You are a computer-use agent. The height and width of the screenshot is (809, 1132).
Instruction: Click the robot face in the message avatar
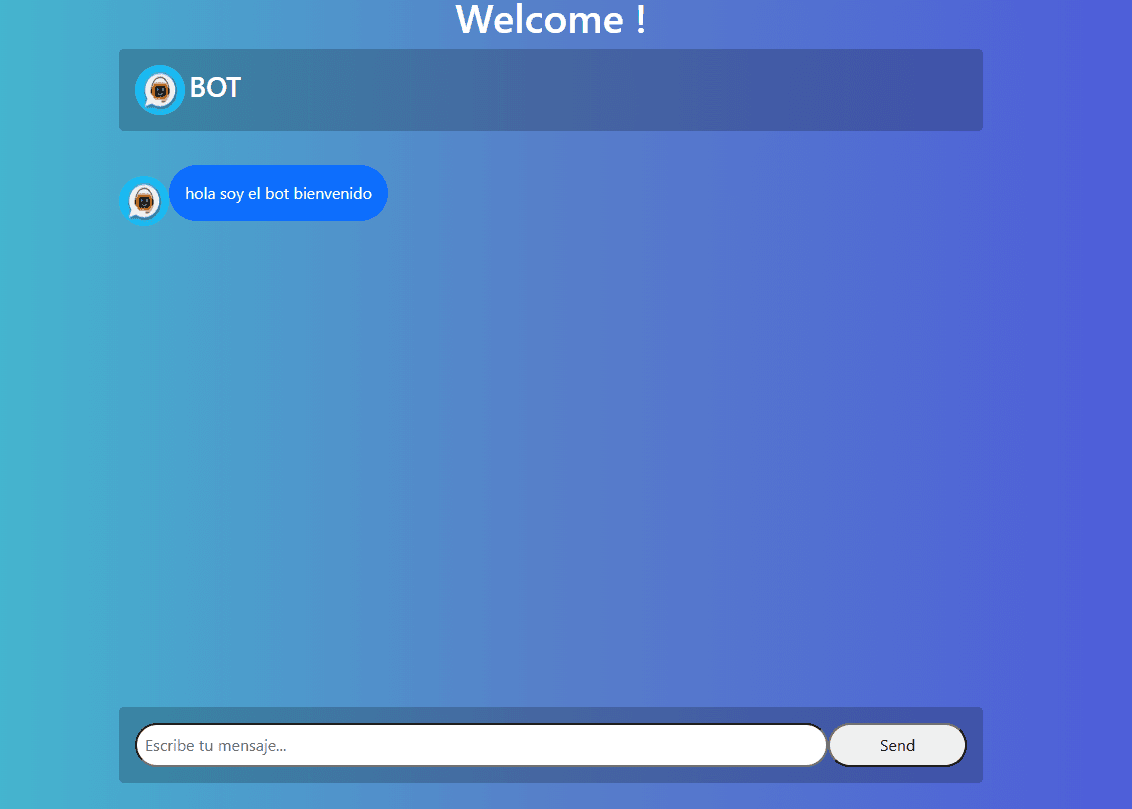coord(144,203)
